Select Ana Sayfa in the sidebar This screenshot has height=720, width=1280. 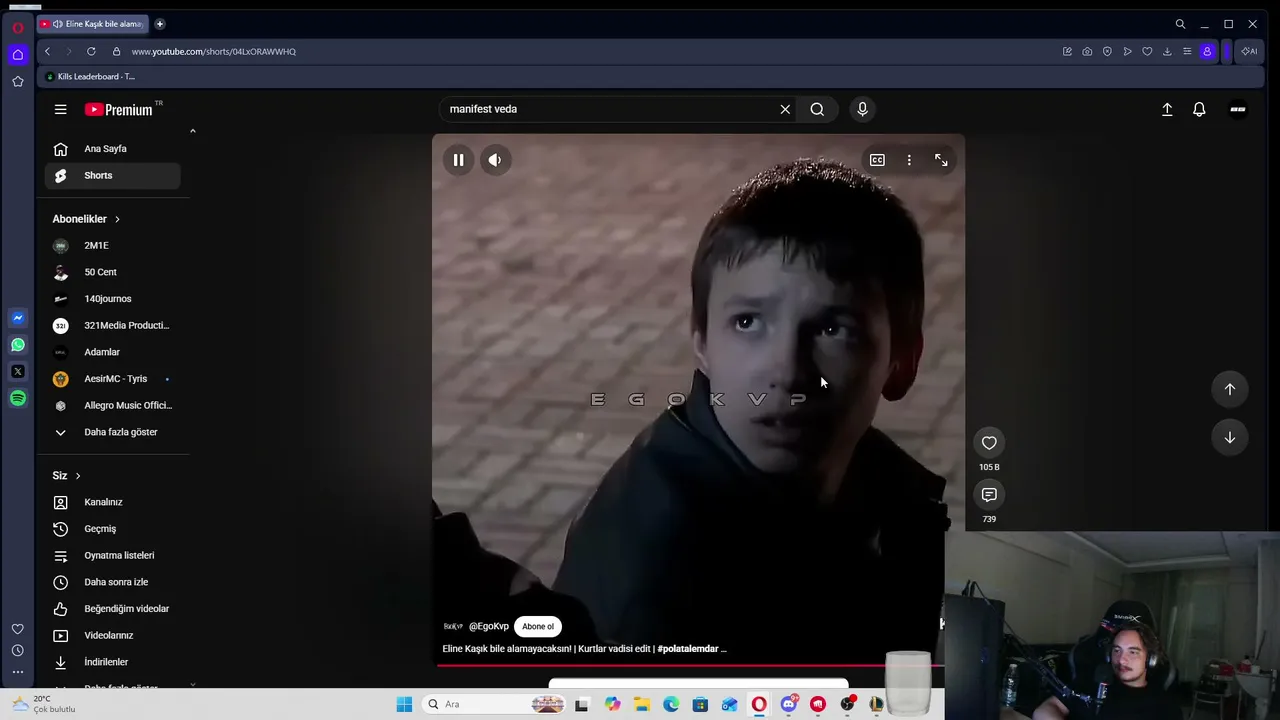(x=113, y=149)
